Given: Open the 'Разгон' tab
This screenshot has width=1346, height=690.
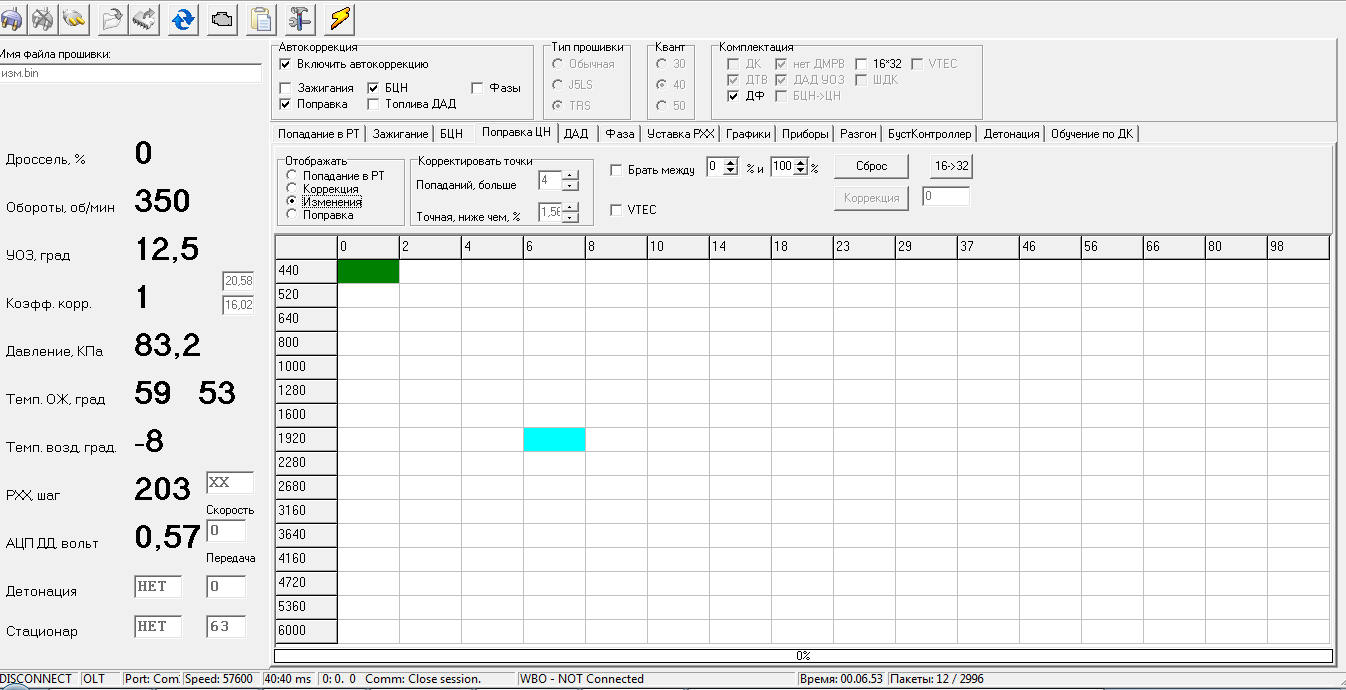Looking at the screenshot, I should 858,134.
